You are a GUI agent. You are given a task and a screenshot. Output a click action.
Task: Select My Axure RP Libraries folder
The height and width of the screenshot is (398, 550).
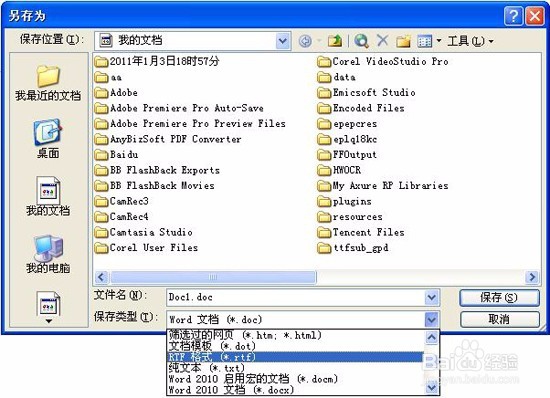pyautogui.click(x=383, y=185)
